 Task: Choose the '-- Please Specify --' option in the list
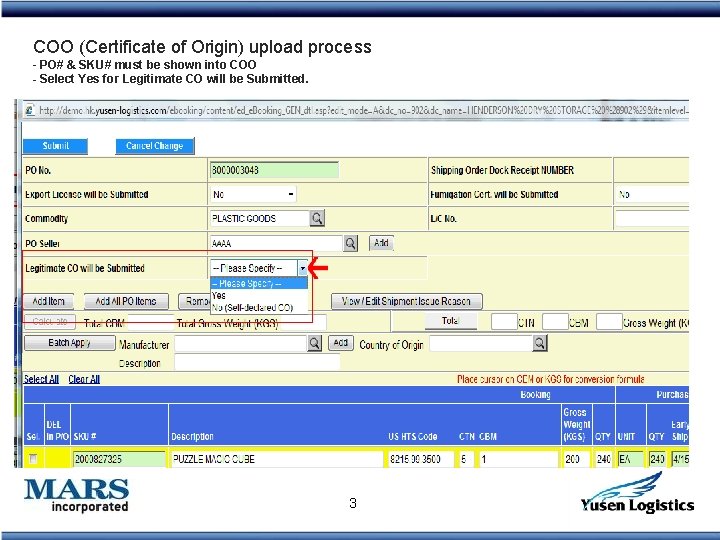pyautogui.click(x=259, y=283)
